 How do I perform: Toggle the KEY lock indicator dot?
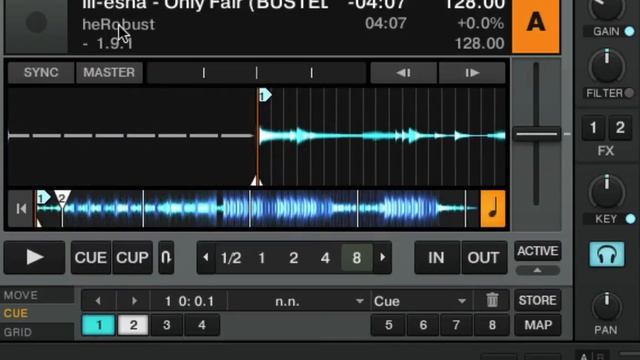(x=630, y=219)
